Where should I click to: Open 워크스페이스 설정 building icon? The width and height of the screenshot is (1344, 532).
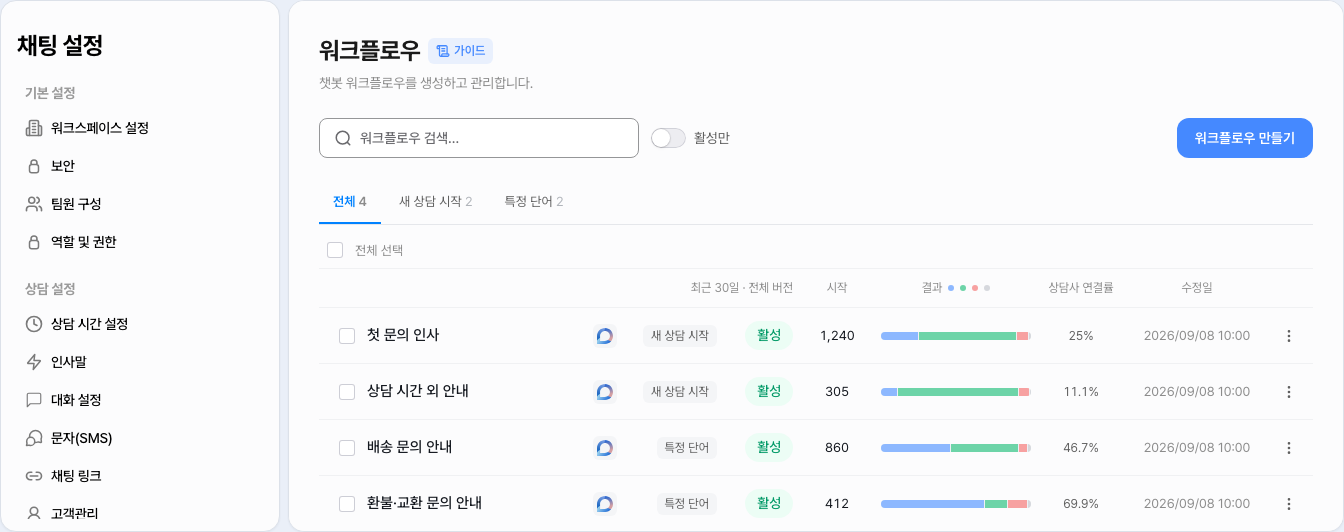point(34,128)
